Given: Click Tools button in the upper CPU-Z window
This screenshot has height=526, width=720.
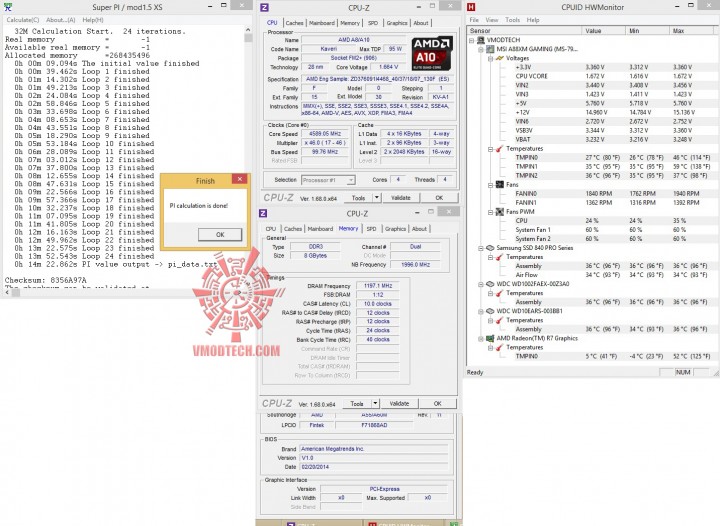Looking at the screenshot, I should click(x=359, y=198).
